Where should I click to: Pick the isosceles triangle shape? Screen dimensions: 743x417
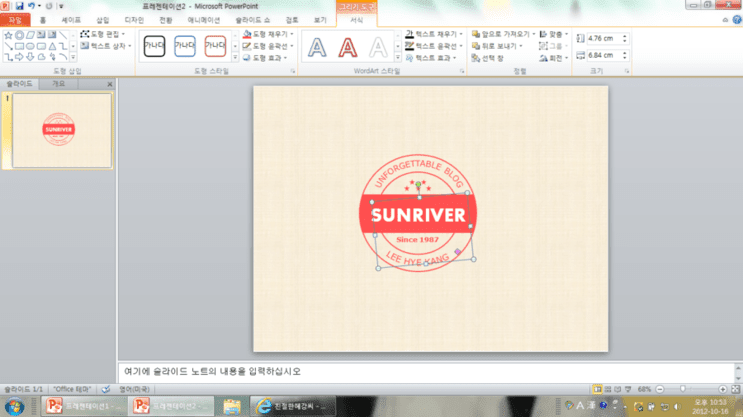[x=52, y=46]
